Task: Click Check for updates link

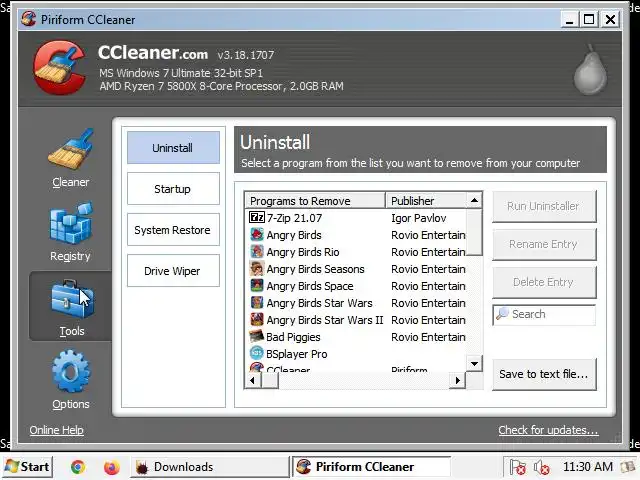Action: pyautogui.click(x=548, y=430)
